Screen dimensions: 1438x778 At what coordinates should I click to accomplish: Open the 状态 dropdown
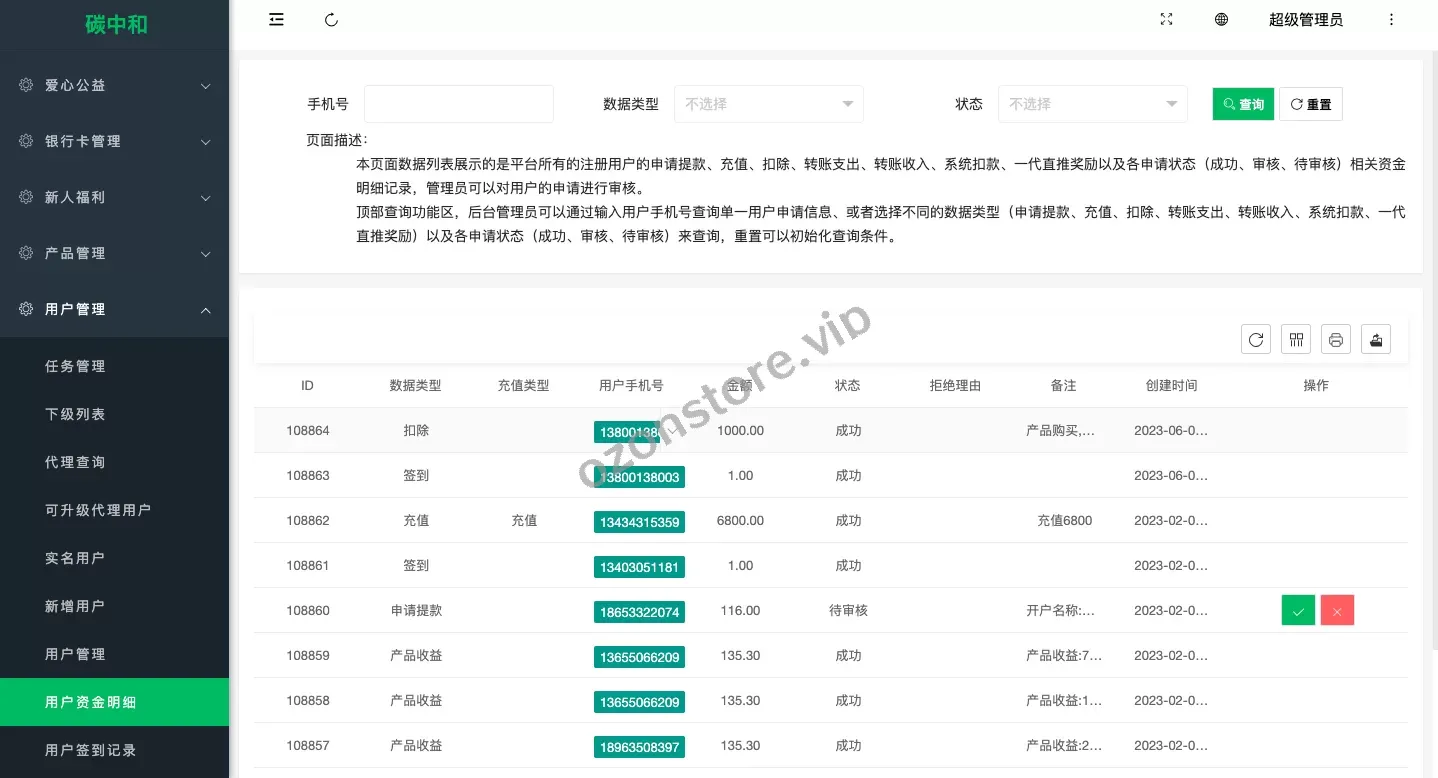coord(1093,103)
